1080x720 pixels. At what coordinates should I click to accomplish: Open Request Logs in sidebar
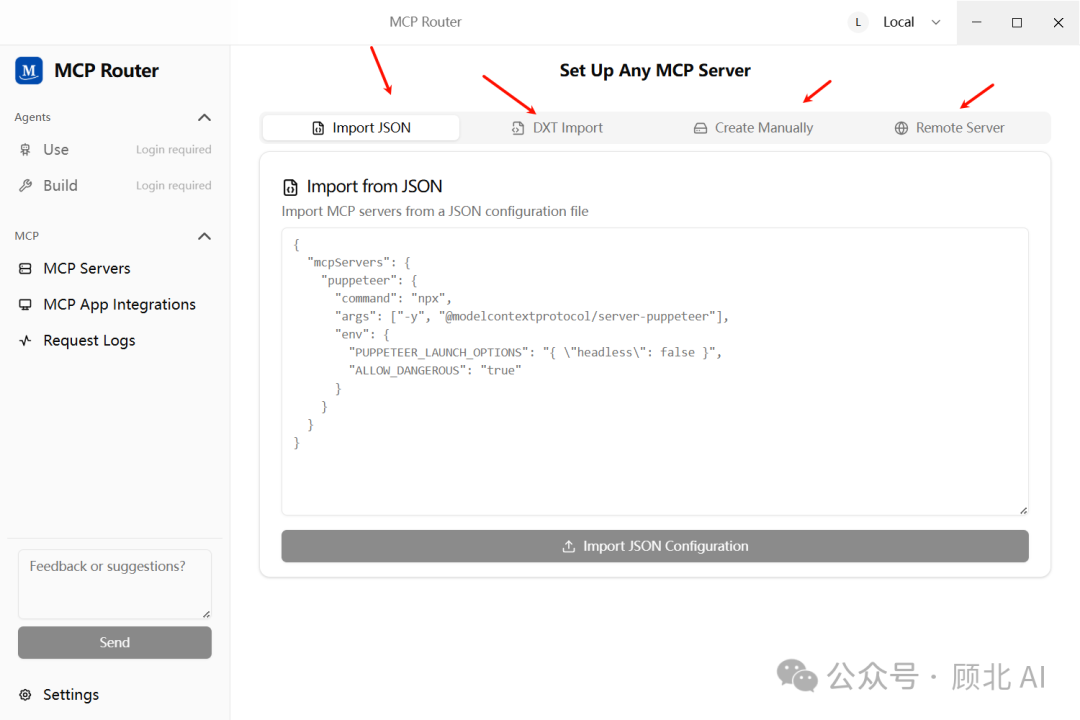click(89, 341)
